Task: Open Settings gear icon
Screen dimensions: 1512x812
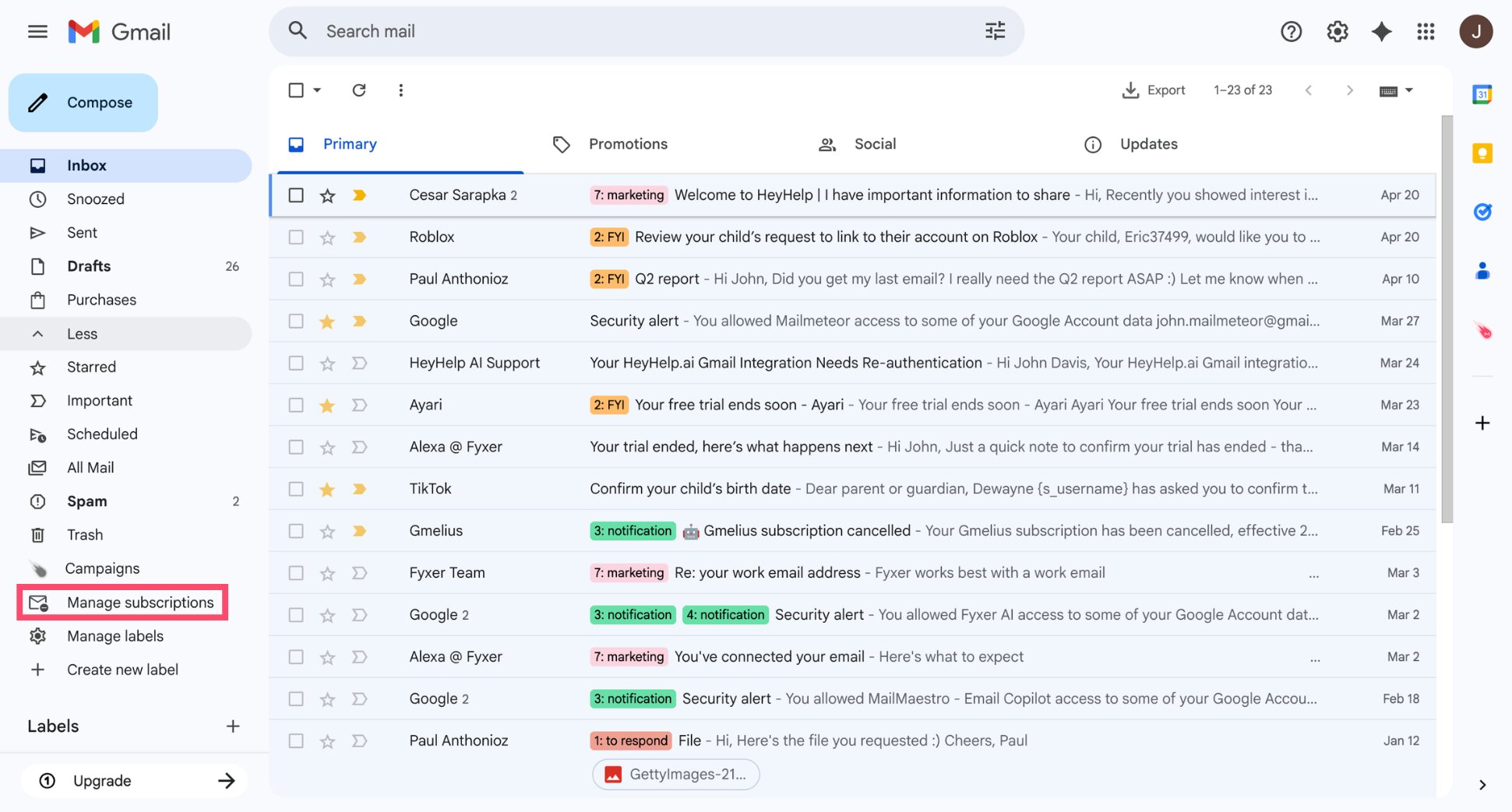Action: [1337, 32]
